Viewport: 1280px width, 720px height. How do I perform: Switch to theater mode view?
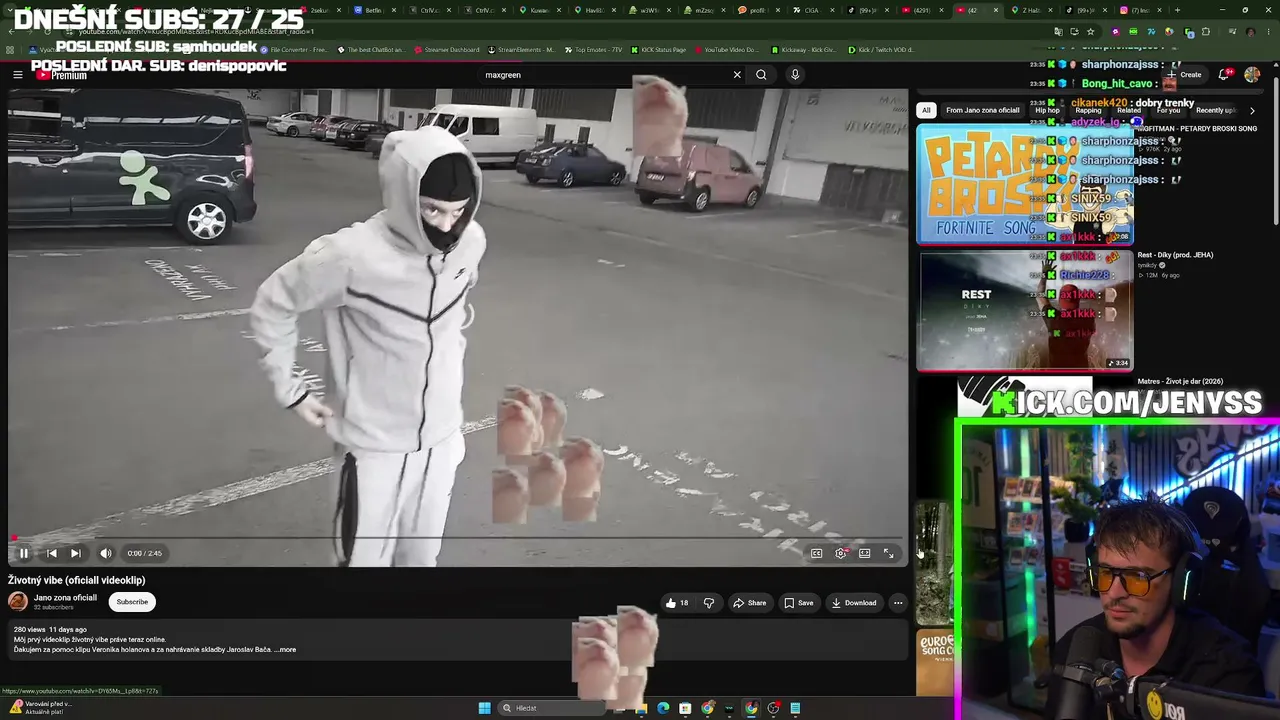(865, 553)
